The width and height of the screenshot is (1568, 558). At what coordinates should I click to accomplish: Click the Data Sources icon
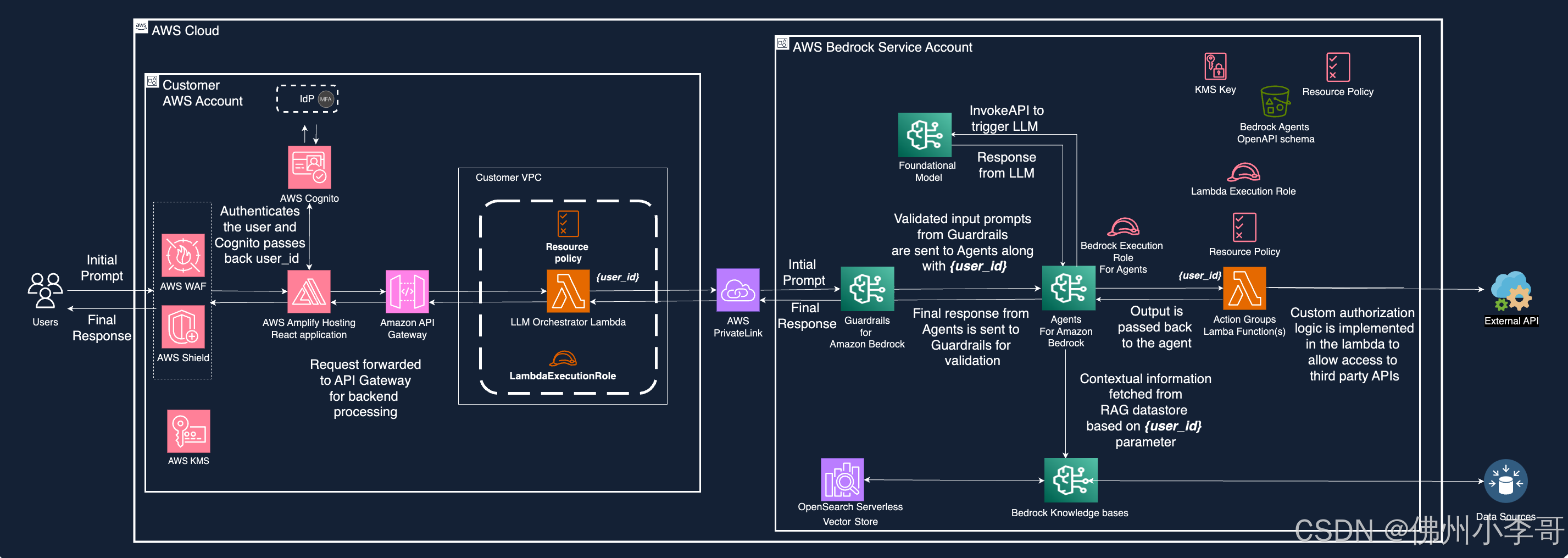1505,480
